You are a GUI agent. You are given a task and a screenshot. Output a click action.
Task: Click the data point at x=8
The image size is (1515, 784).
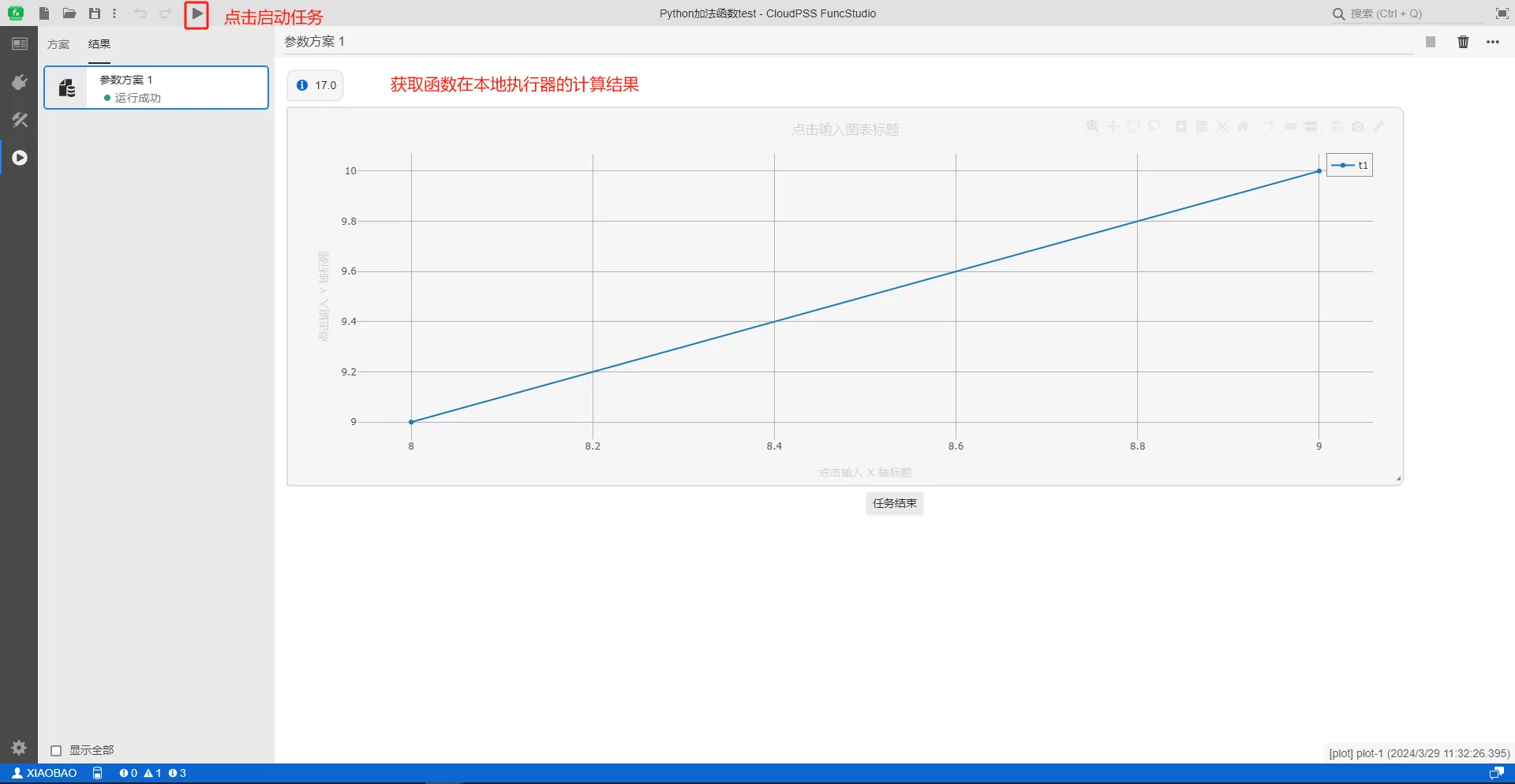click(411, 422)
